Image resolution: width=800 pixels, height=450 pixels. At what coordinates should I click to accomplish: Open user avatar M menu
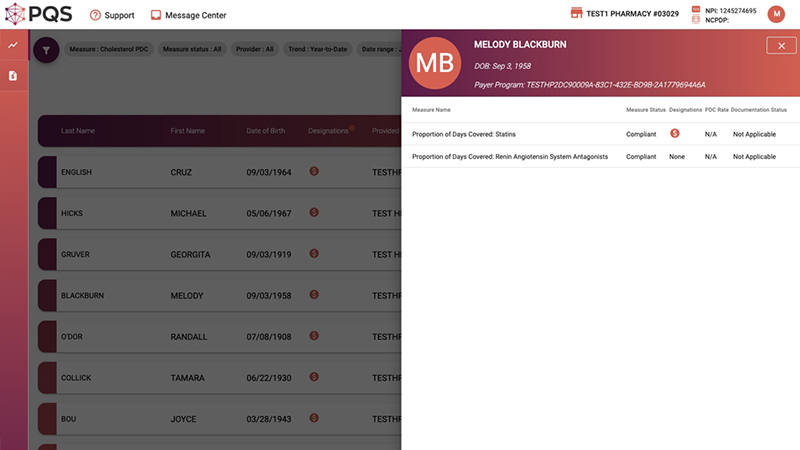pyautogui.click(x=776, y=14)
